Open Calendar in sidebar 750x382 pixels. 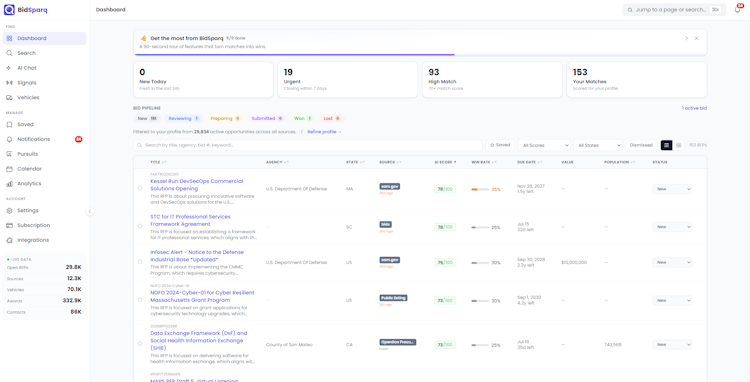[x=44, y=169]
